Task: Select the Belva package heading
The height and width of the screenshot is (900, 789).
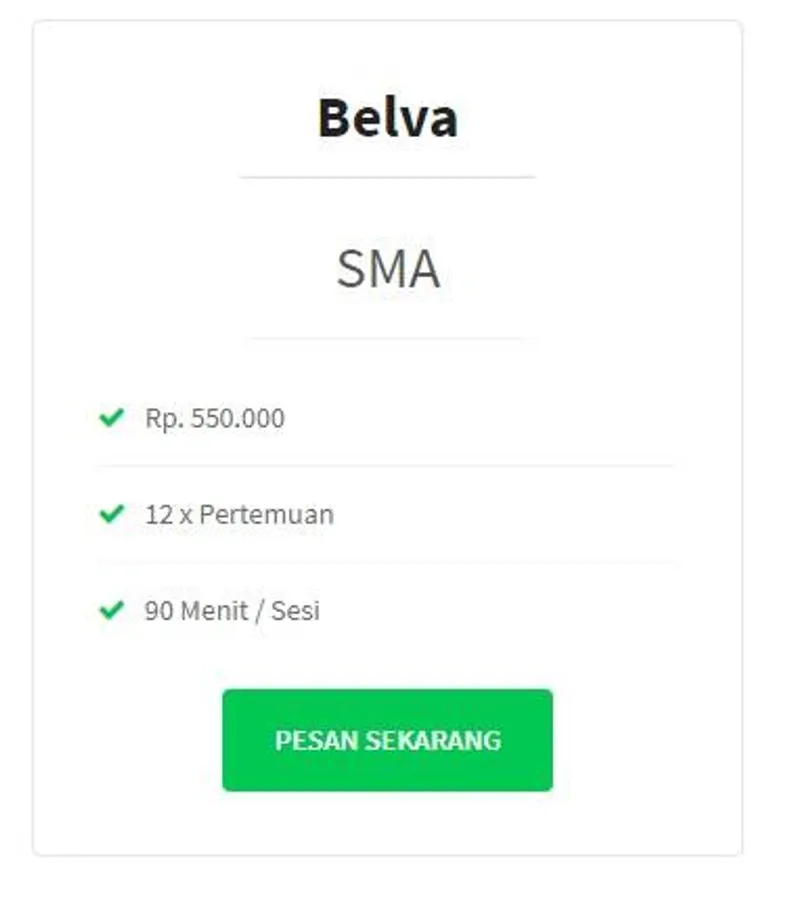Action: pos(387,118)
